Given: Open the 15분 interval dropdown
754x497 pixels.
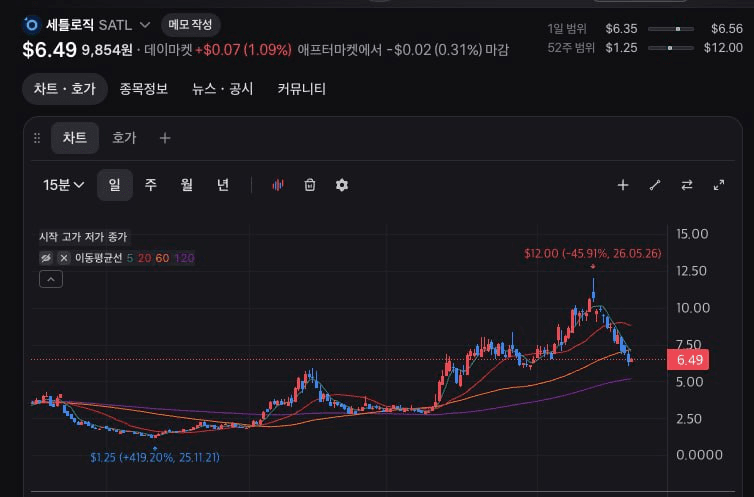Looking at the screenshot, I should click(63, 185).
